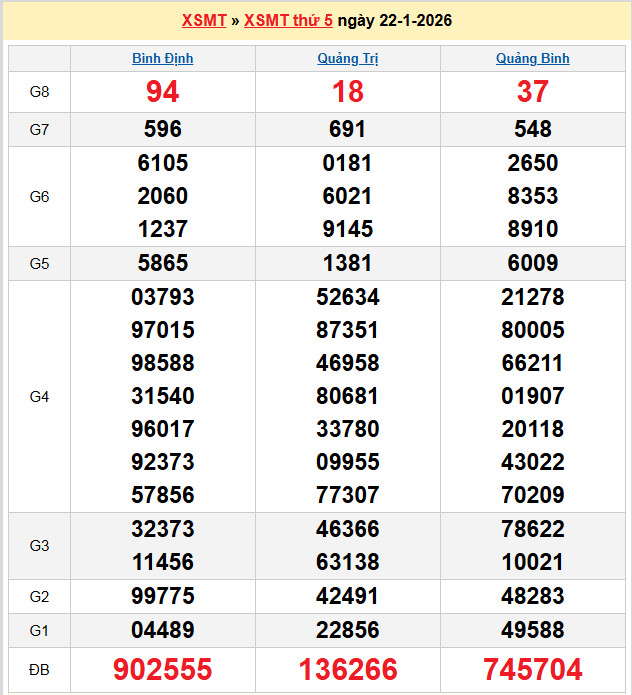Open Bình Định province link
The height and width of the screenshot is (695, 632).
[163, 59]
